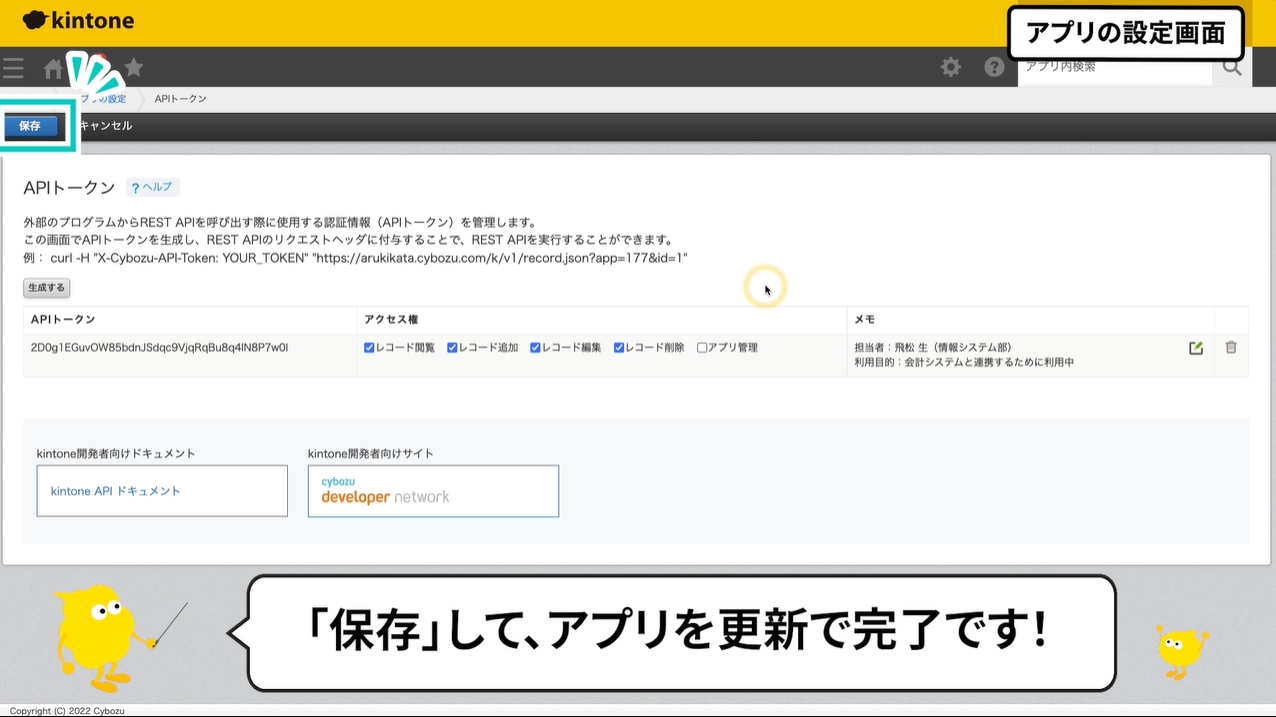
Task: Select the token string 2D0g1EGuvOW85bdn...
Action: click(160, 348)
